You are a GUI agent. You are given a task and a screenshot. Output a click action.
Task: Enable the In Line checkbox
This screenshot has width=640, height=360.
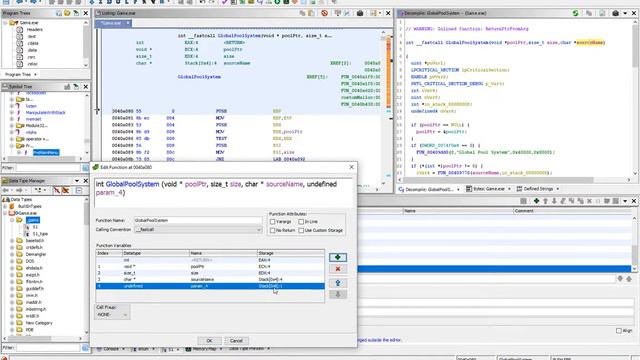pos(301,222)
